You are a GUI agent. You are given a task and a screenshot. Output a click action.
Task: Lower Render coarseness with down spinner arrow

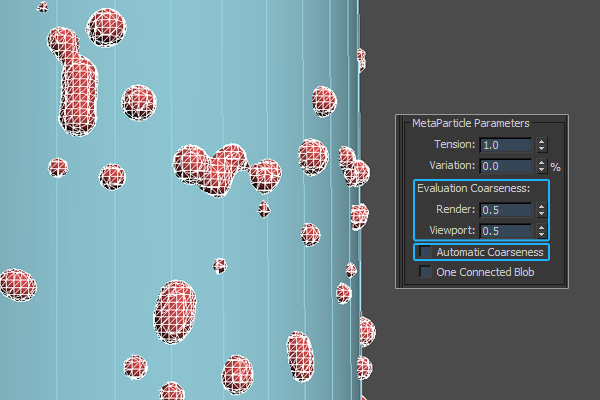(542, 215)
